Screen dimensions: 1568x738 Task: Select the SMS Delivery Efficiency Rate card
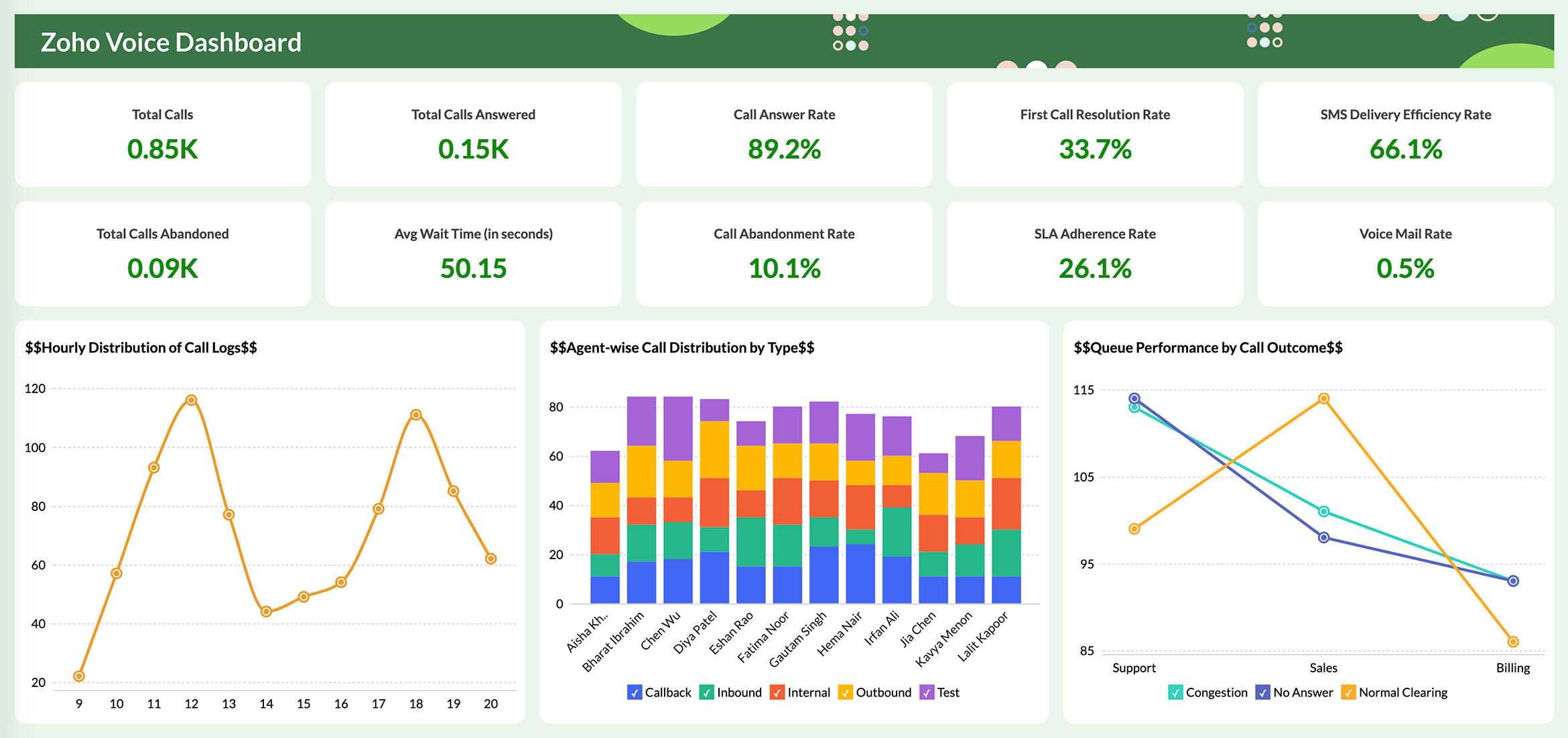(1404, 135)
